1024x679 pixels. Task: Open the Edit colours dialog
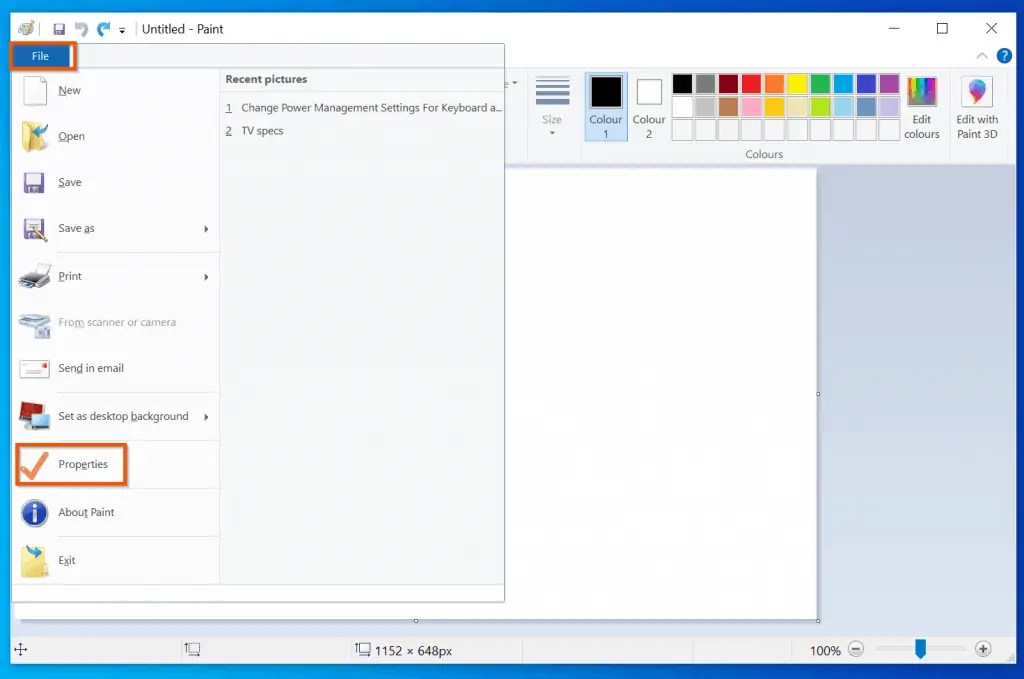tap(922, 106)
